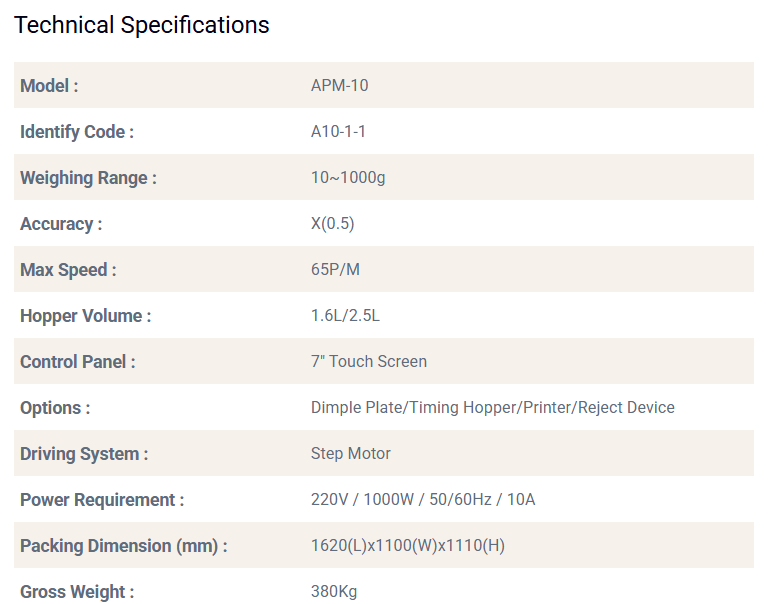Select the APM-10 model value
This screenshot has width=777, height=604.
coord(339,86)
